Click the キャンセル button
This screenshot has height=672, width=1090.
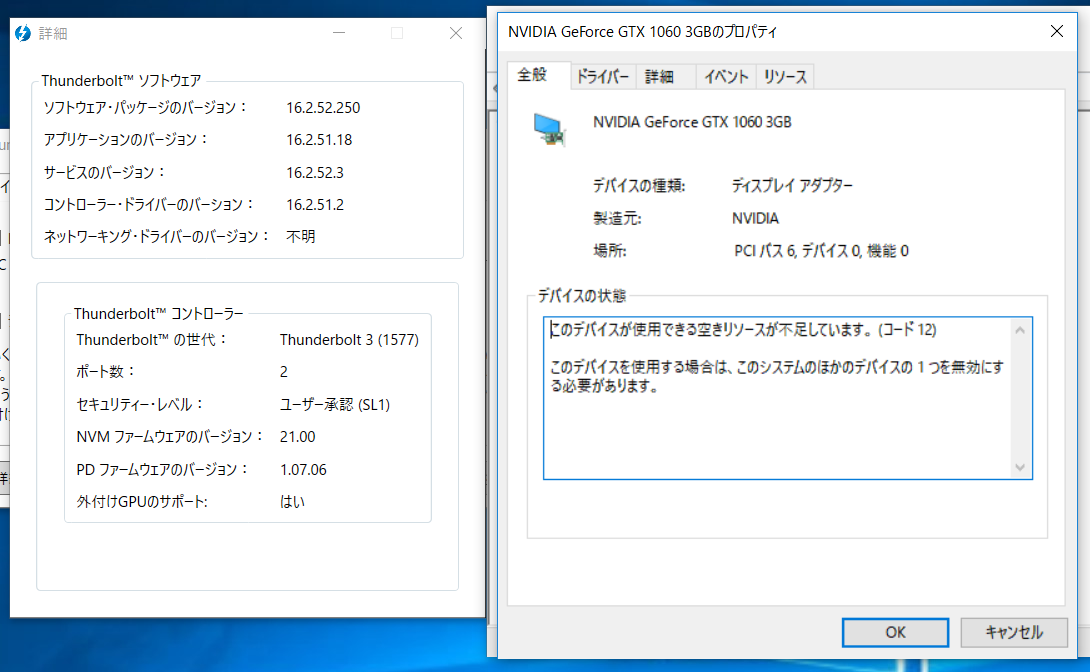click(1014, 632)
